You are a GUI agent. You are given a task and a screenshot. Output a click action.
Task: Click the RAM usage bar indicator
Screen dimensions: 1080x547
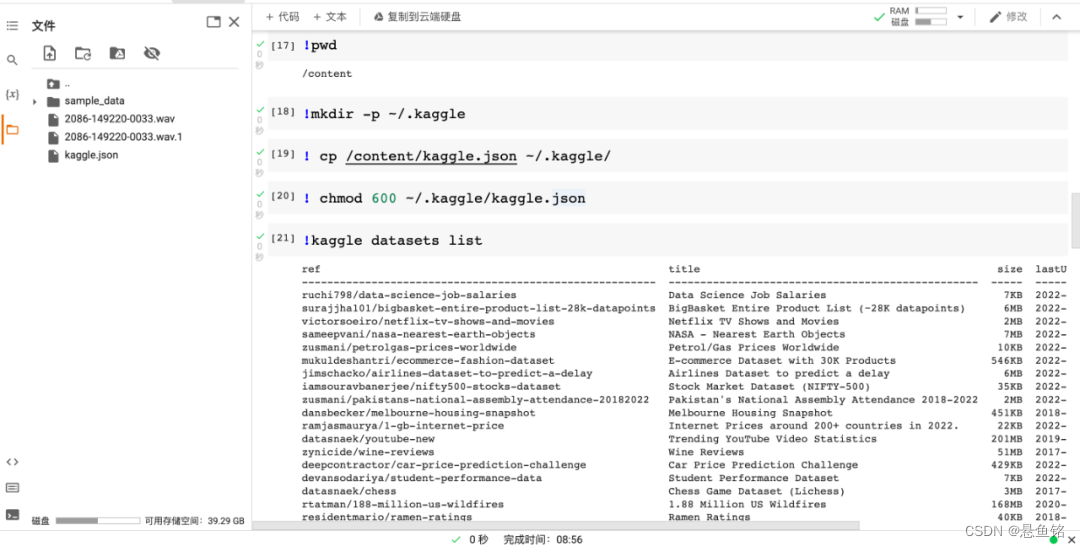930,11
